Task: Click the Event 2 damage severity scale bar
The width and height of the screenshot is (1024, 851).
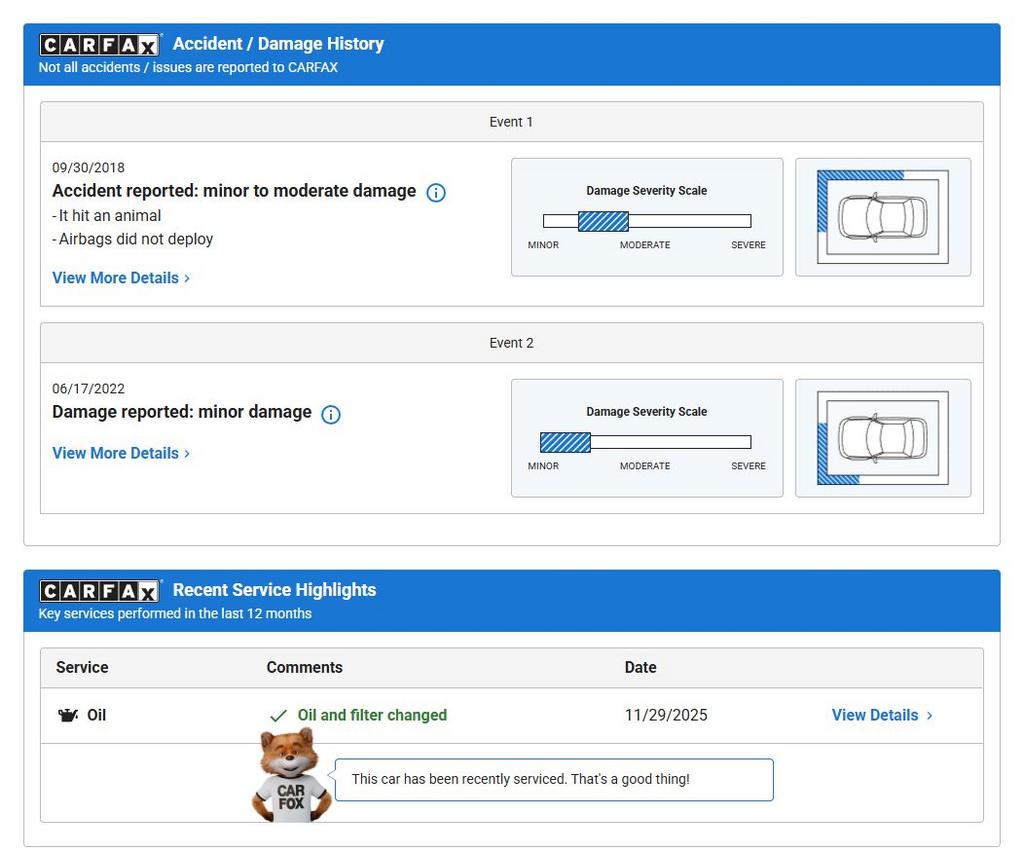Action: click(646, 442)
